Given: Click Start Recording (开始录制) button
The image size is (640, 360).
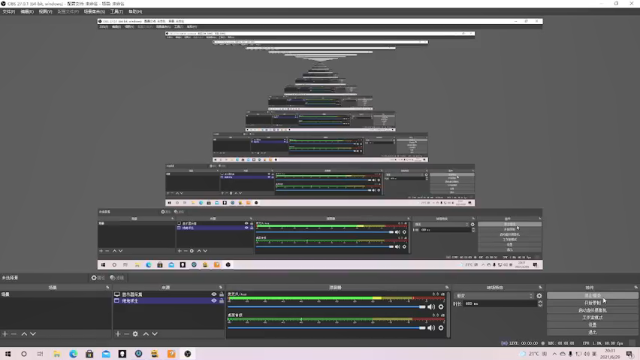Looking at the screenshot, I should coord(592,303).
